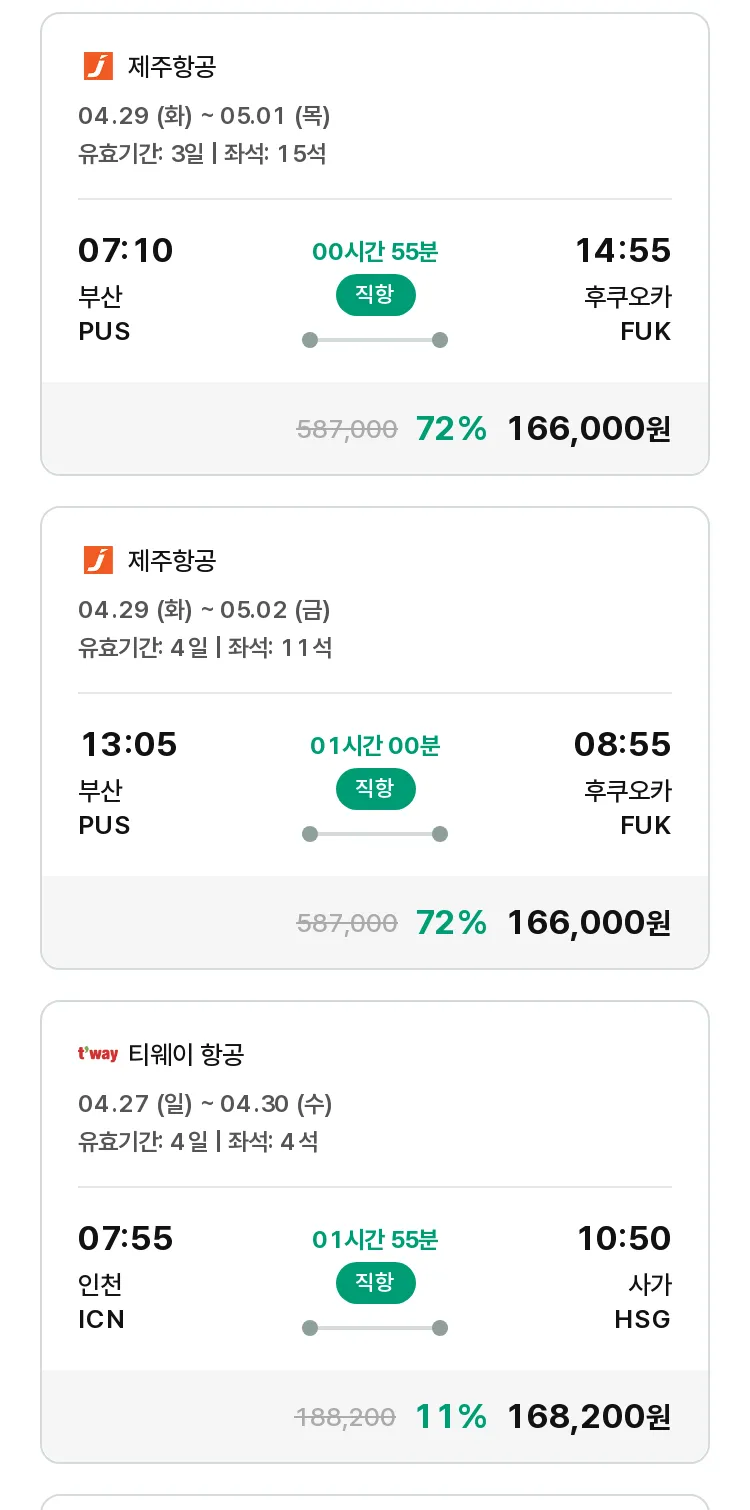Viewport: 750px width, 1510px height.
Task: Tap Jeju Air logo on second flight card
Action: (x=98, y=561)
